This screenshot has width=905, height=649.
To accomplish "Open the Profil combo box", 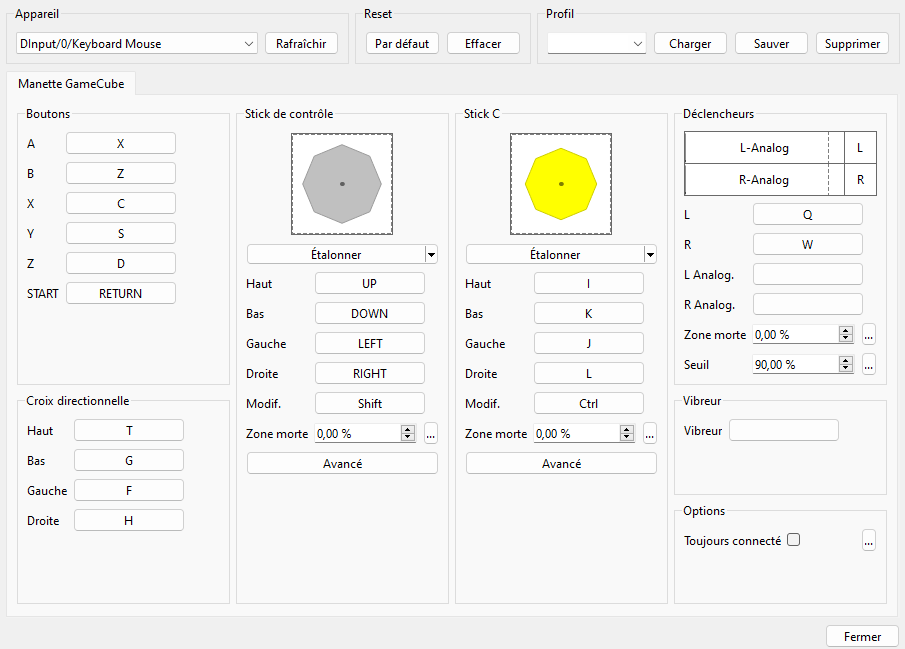I will (596, 44).
